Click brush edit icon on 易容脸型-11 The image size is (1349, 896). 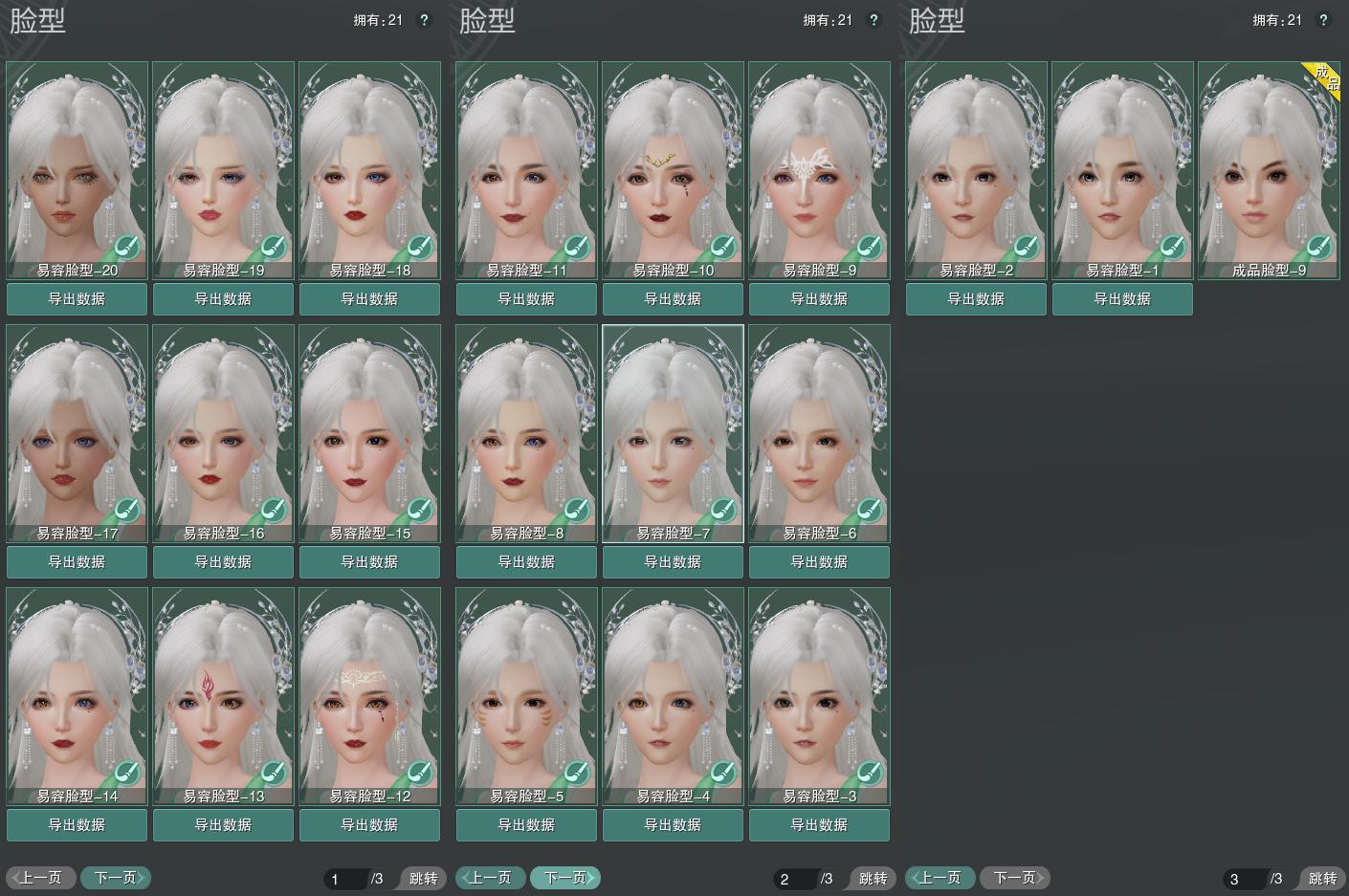click(x=577, y=247)
